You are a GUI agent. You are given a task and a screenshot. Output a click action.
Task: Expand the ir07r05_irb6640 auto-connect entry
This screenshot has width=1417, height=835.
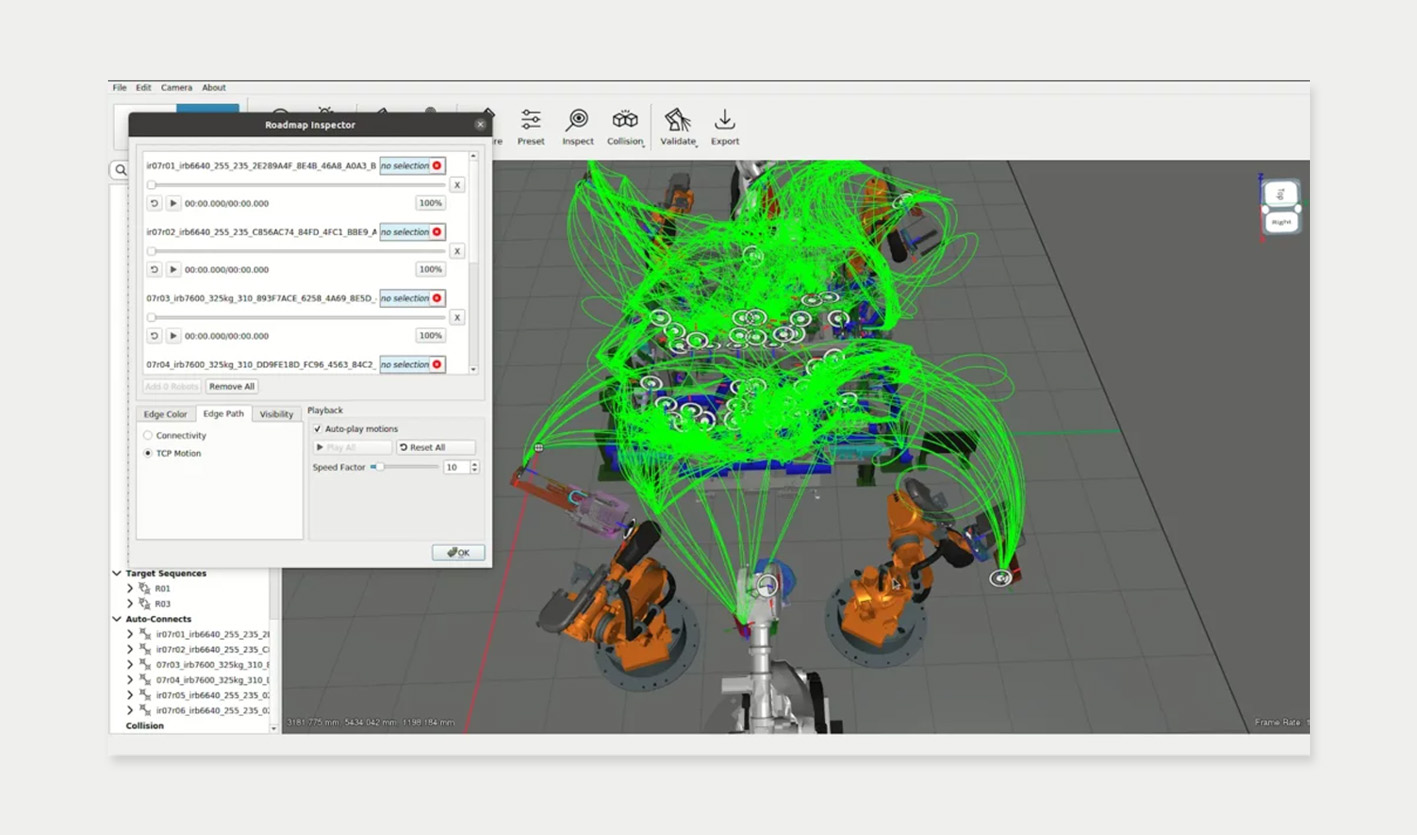(129, 695)
